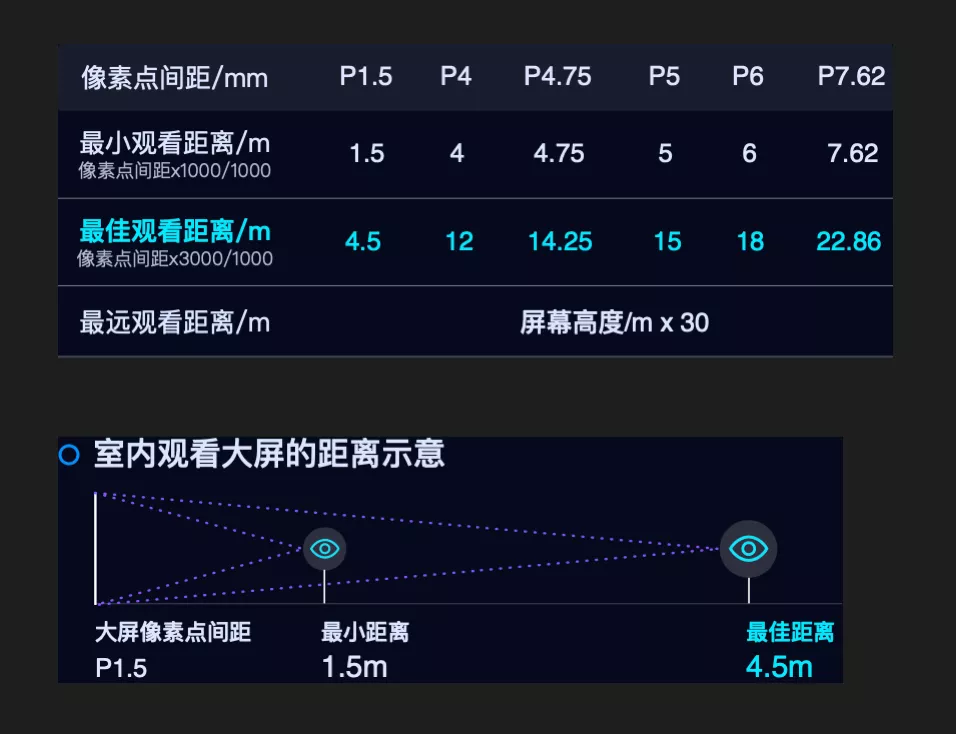The height and width of the screenshot is (734, 956).
Task: Click the cyan 22.86 best distance value
Action: (x=849, y=241)
